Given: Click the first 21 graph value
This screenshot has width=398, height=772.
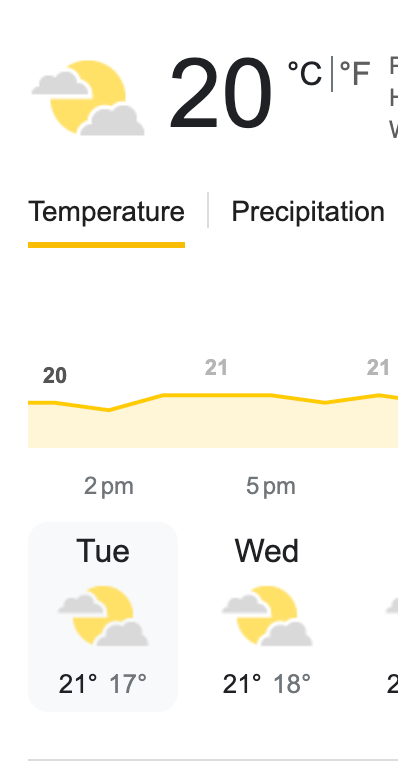Looking at the screenshot, I should click(216, 368).
